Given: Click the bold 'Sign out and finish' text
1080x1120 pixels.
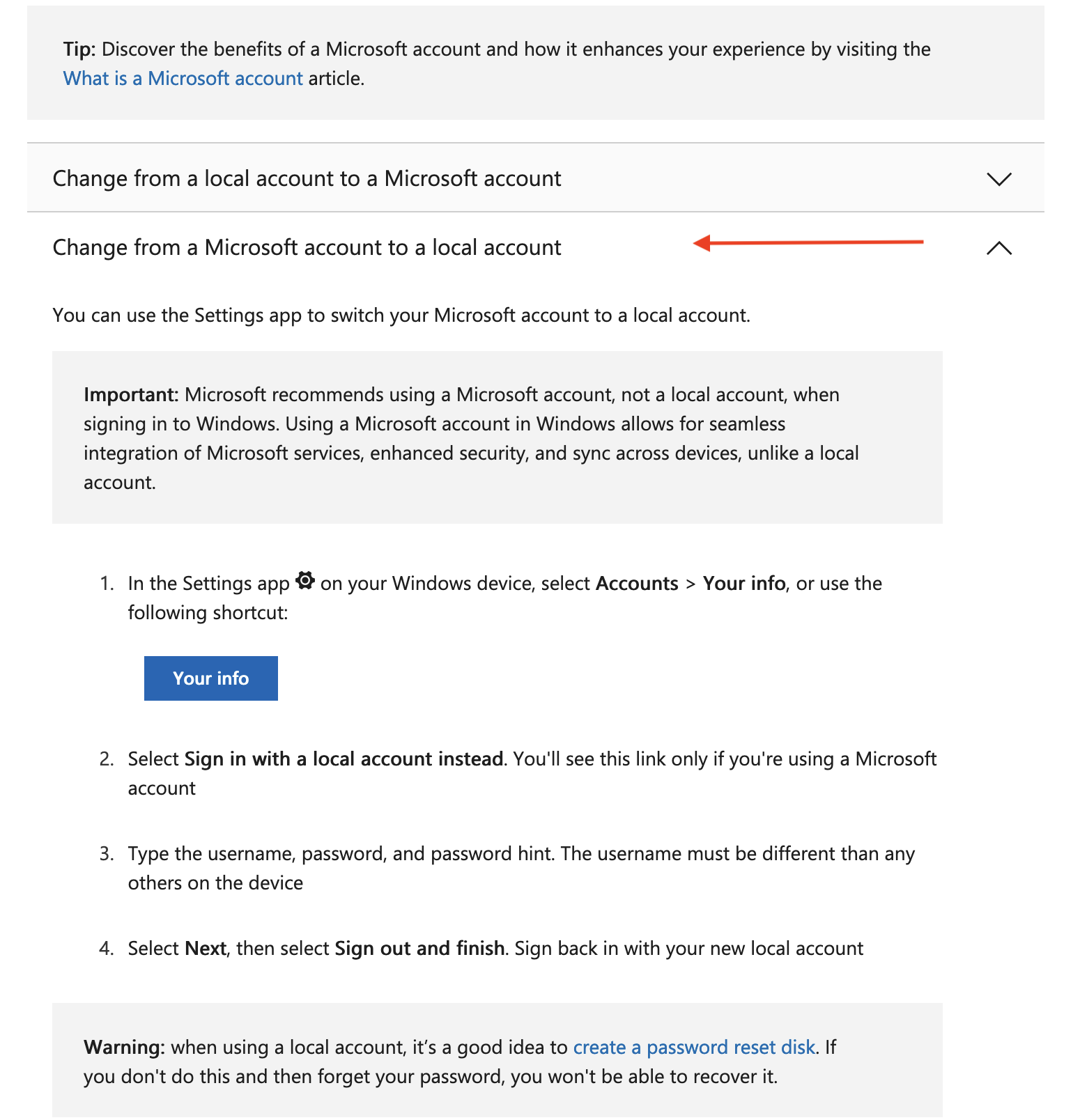Looking at the screenshot, I should click(419, 949).
